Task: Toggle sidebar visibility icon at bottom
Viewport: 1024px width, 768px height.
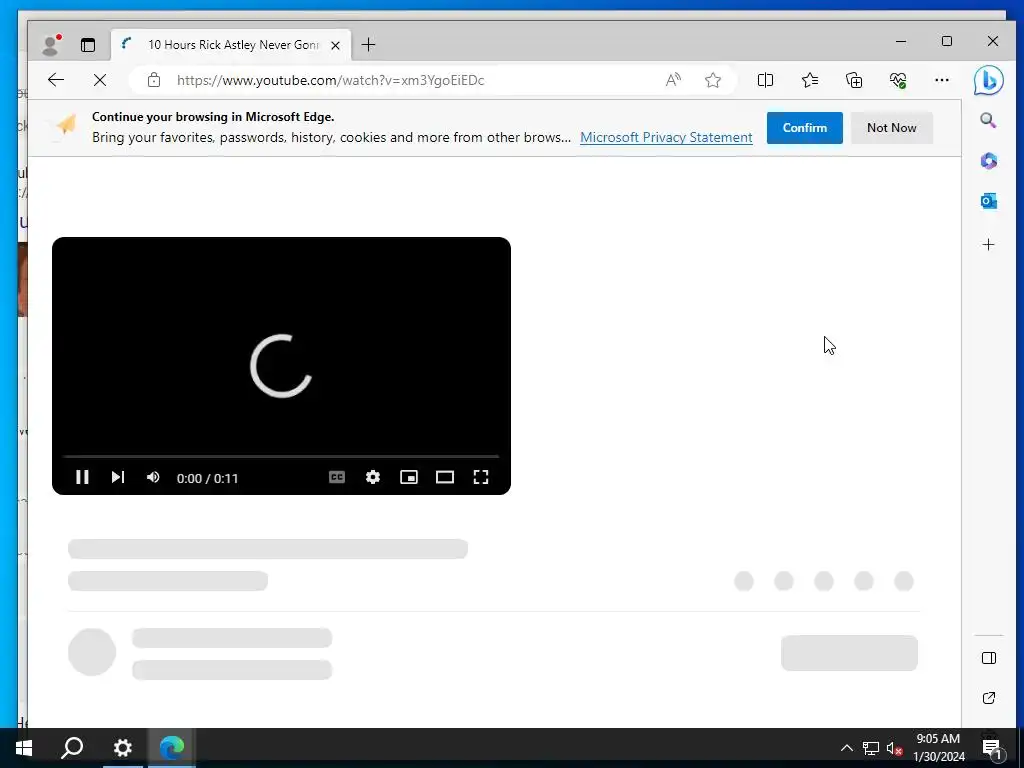Action: pyautogui.click(x=989, y=658)
